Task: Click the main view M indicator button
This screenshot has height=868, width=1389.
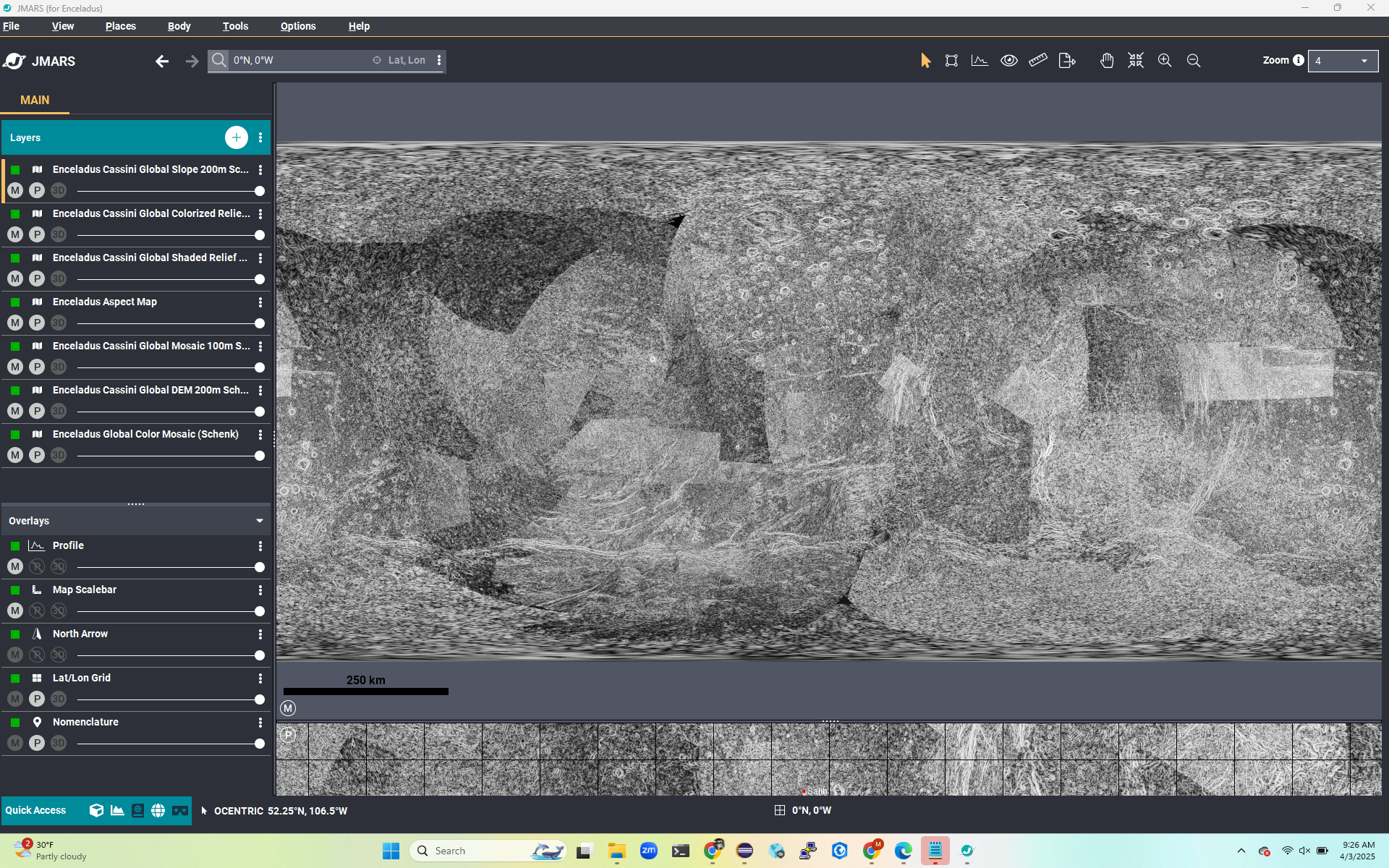Action: coord(288,708)
